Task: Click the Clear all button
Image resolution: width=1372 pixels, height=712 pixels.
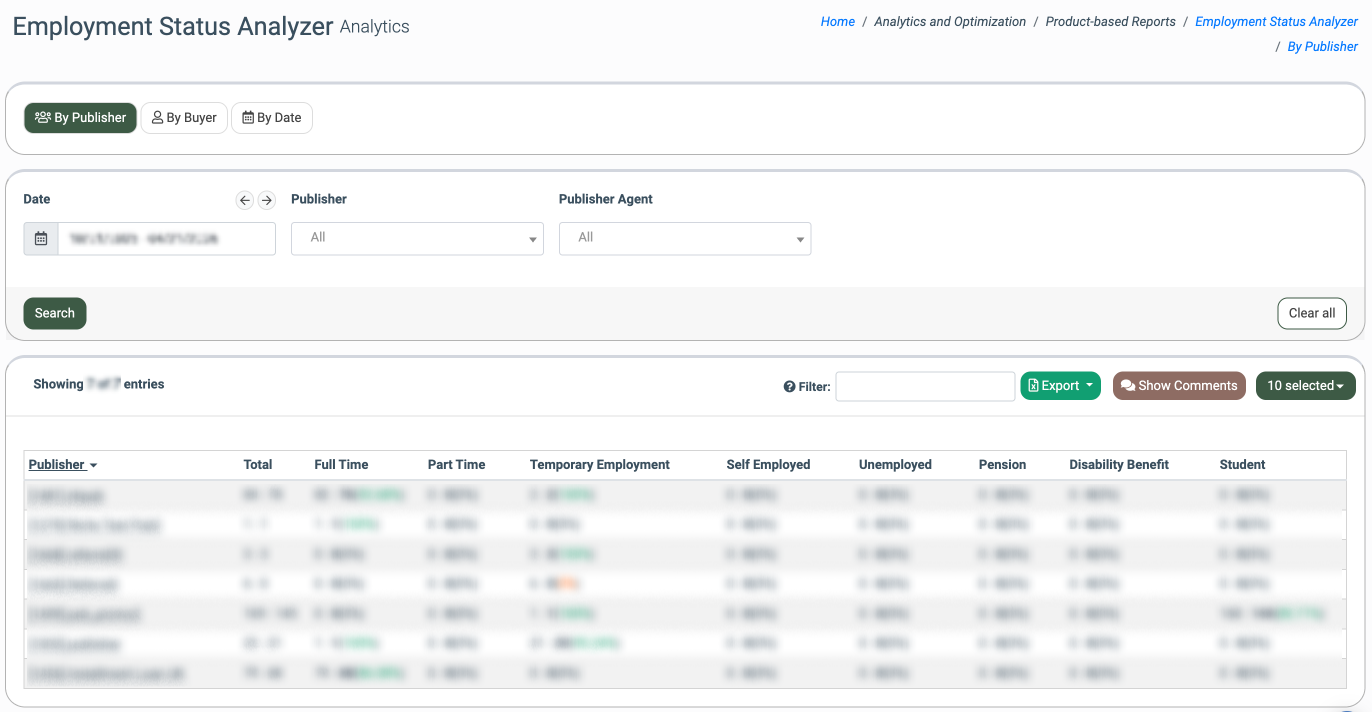Action: (x=1311, y=314)
